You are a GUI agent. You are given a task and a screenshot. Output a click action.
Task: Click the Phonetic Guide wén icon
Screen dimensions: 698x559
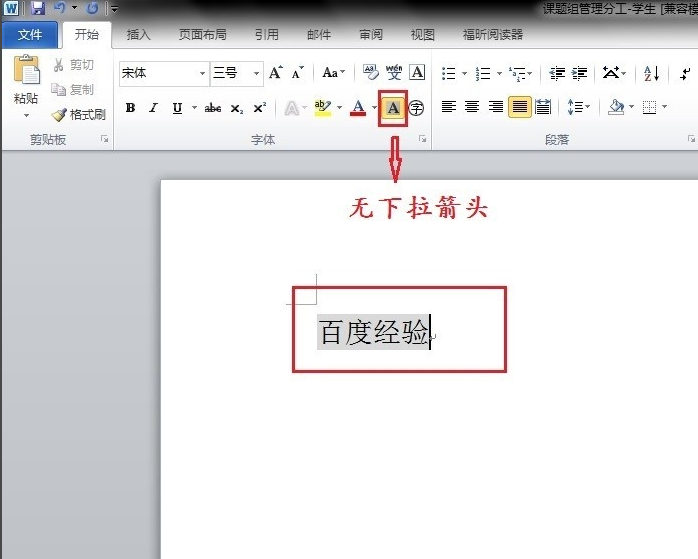394,72
